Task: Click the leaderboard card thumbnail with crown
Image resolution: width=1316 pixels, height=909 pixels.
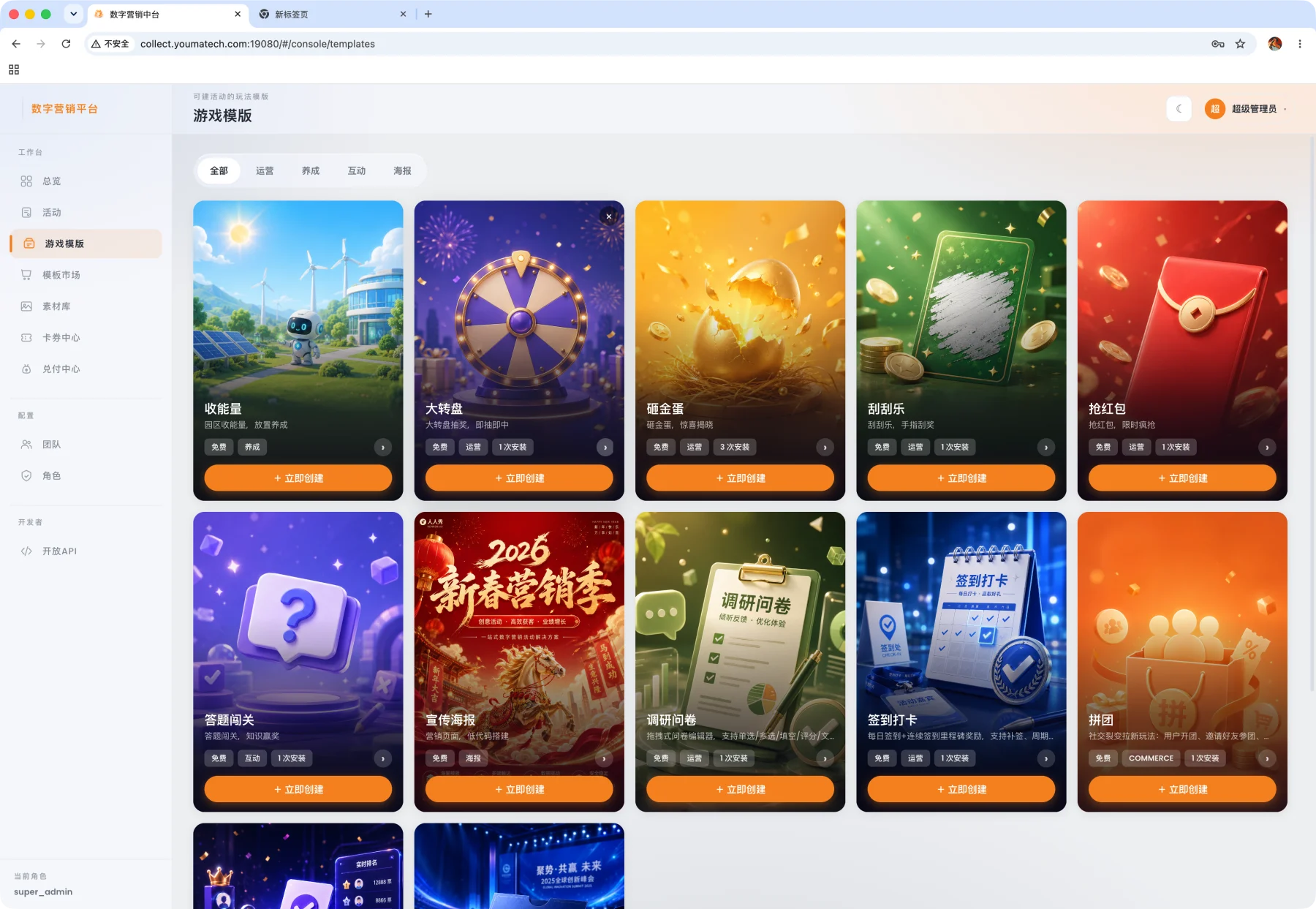Action: point(298,867)
